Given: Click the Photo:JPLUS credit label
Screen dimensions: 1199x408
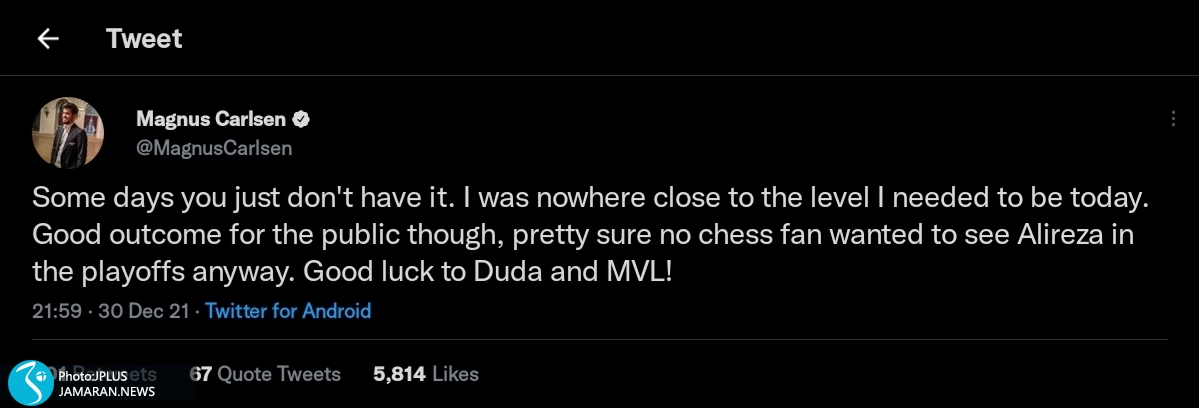Looking at the screenshot, I should point(97,376).
